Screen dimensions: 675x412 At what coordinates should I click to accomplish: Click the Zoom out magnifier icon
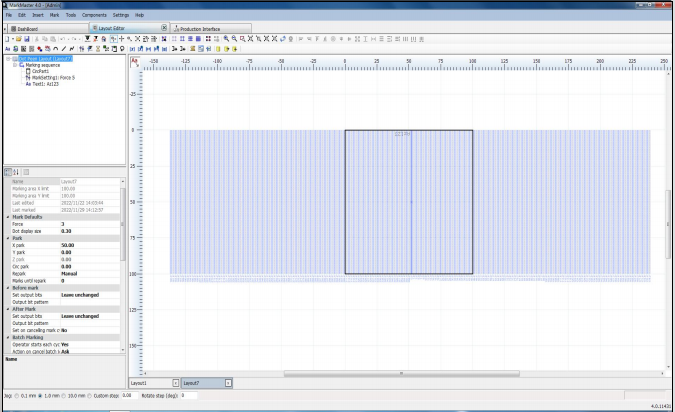pos(234,39)
